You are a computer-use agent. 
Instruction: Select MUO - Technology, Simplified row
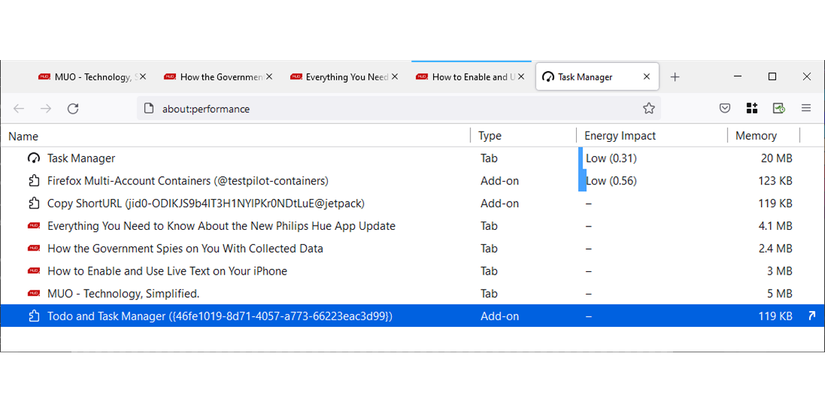412,294
